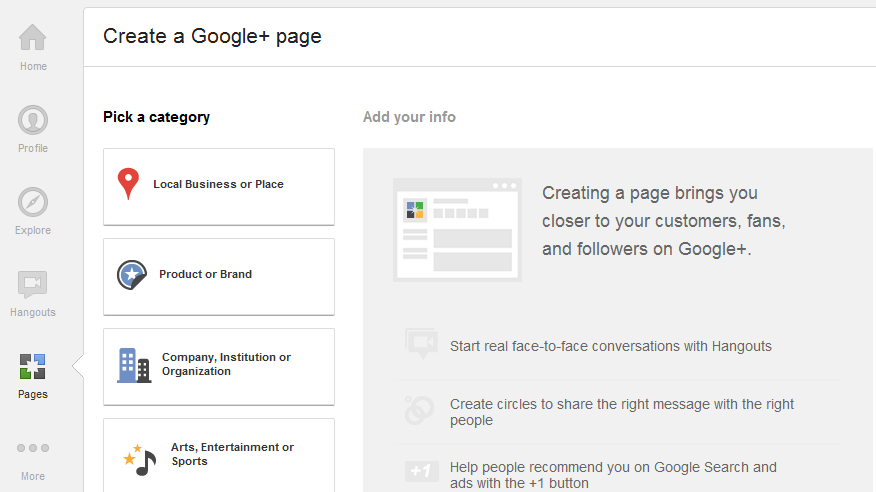
Task: Go to the Profile sidebar icon
Action: coord(33,120)
